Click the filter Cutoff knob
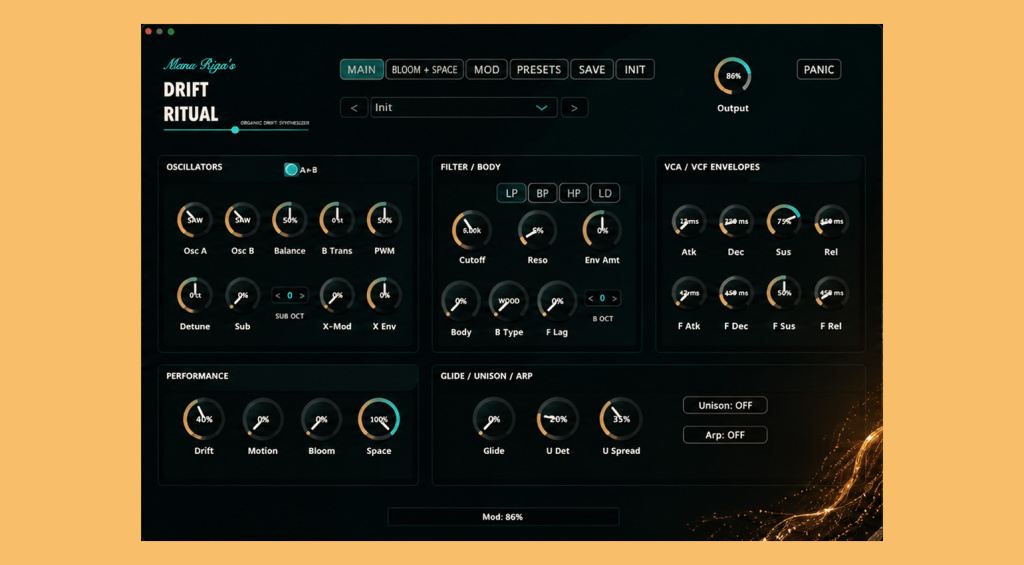The width and height of the screenshot is (1024, 565). point(472,231)
